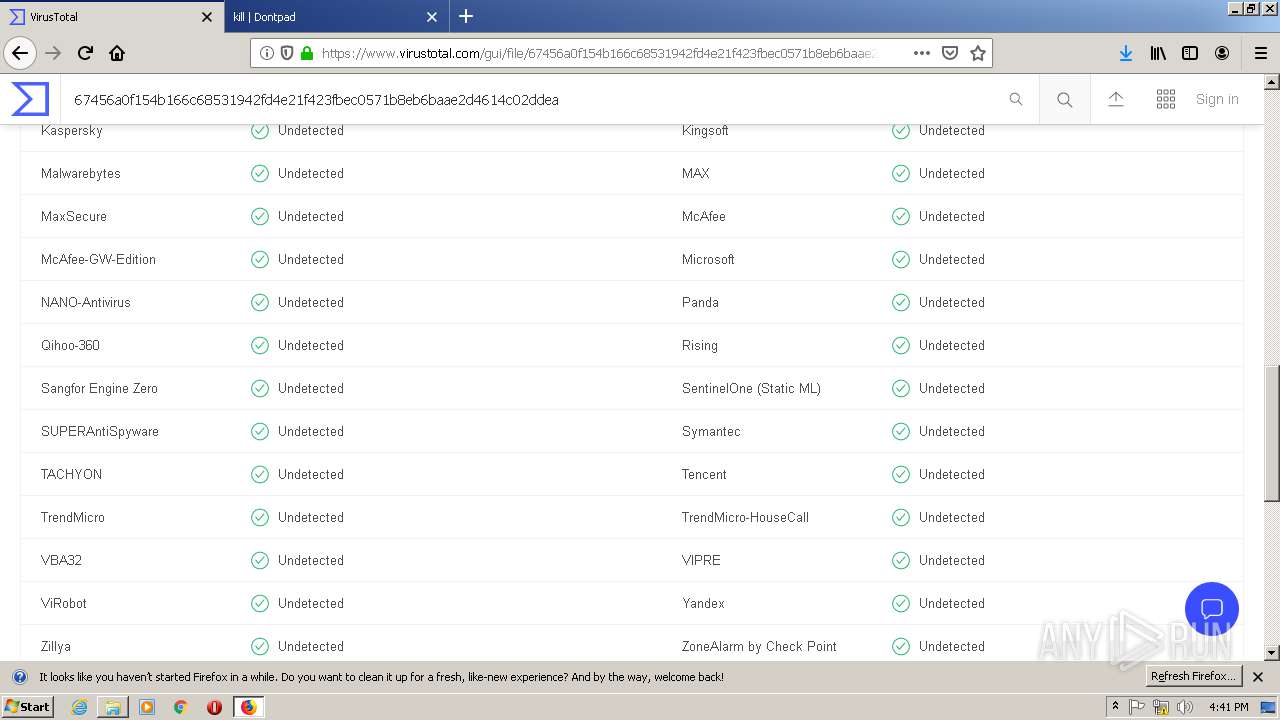1280x720 pixels.
Task: Open the media player taskbar icon
Action: (147, 707)
